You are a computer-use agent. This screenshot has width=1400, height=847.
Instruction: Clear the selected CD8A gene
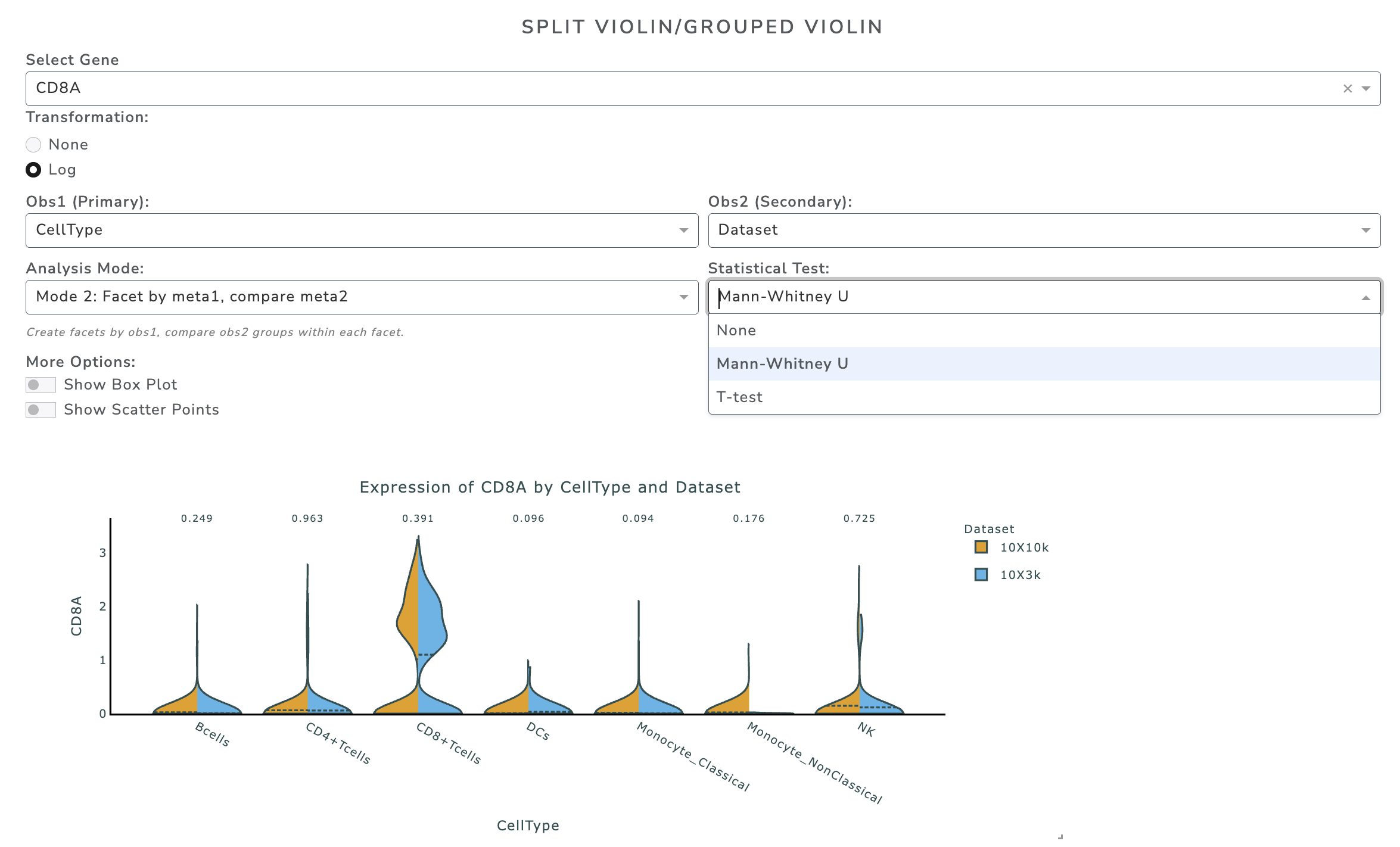(x=1347, y=89)
